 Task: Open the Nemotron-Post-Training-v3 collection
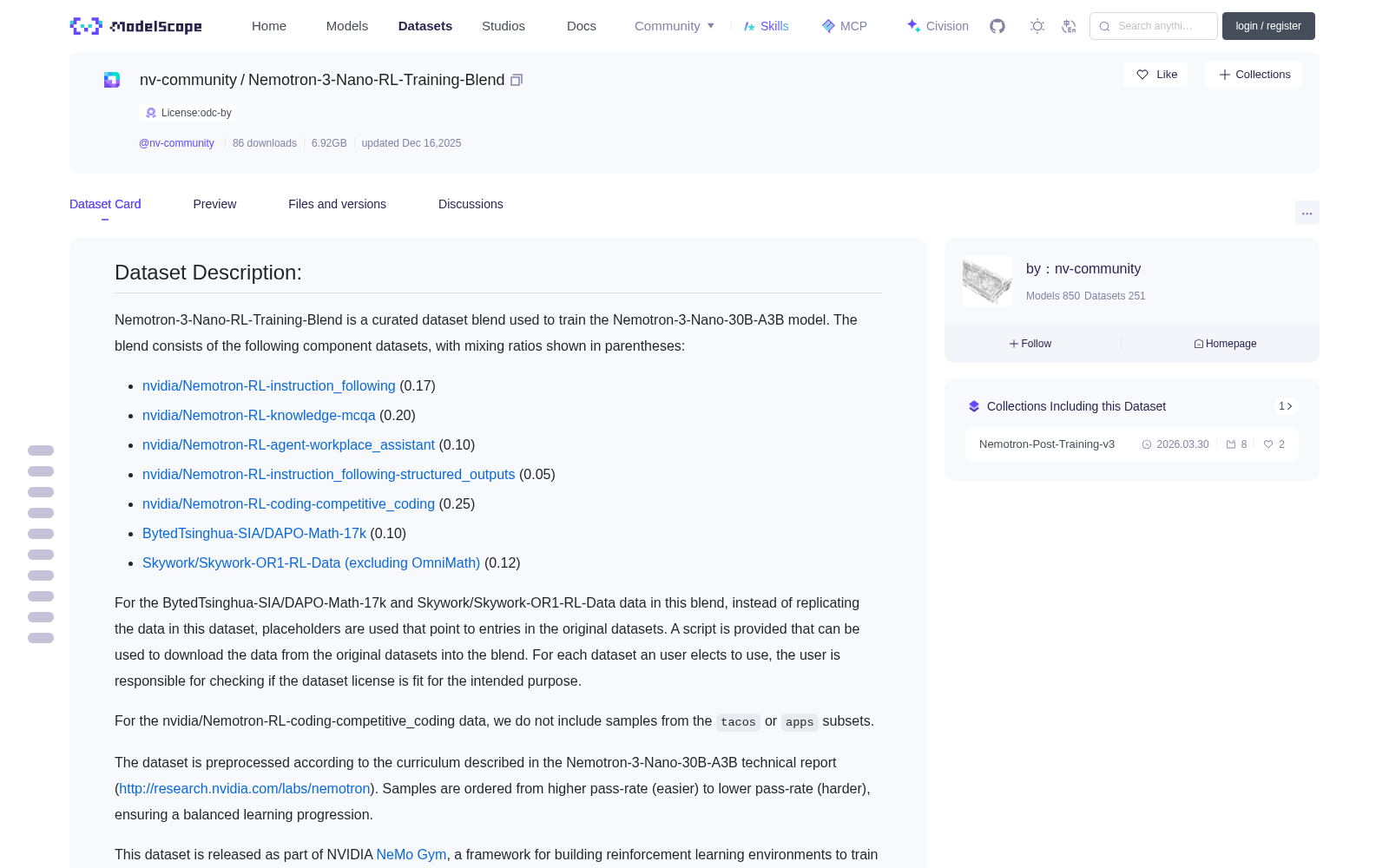point(1132,444)
